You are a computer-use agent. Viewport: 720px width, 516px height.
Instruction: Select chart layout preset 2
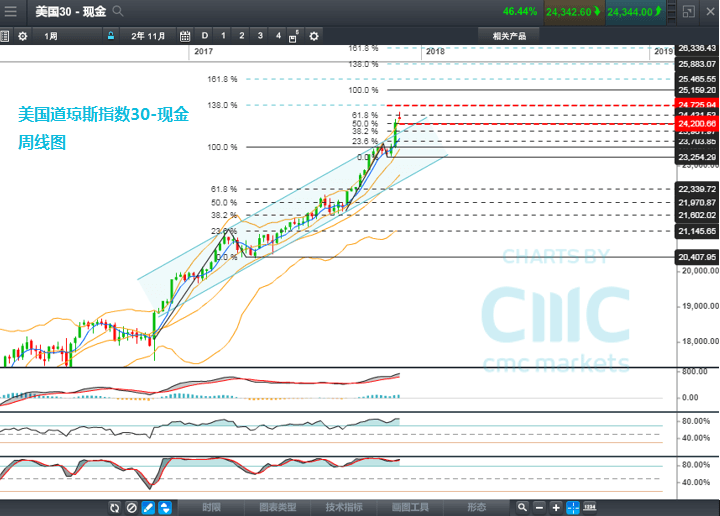tap(242, 36)
